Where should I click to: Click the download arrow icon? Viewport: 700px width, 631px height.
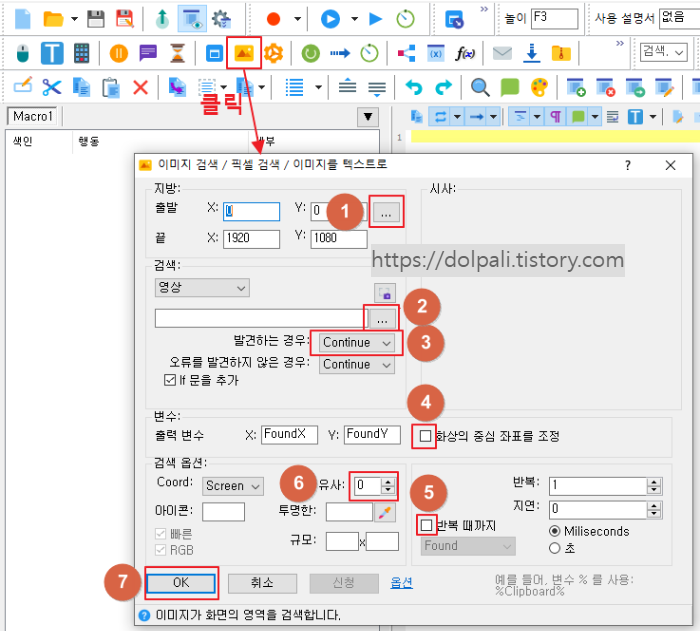coord(532,53)
